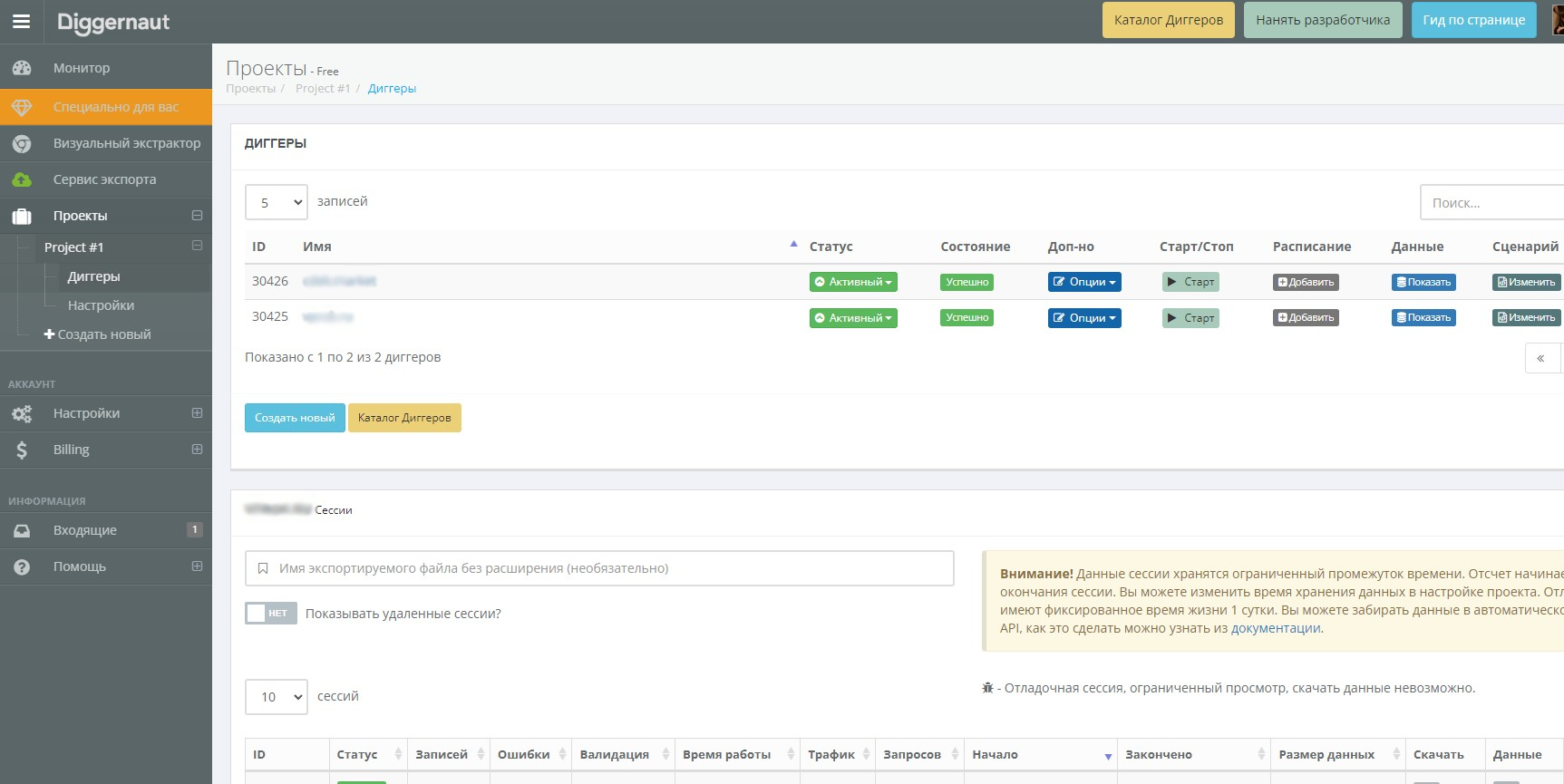Open Опции dropdown for digger 30426
The height and width of the screenshot is (784, 1564).
(x=1083, y=282)
